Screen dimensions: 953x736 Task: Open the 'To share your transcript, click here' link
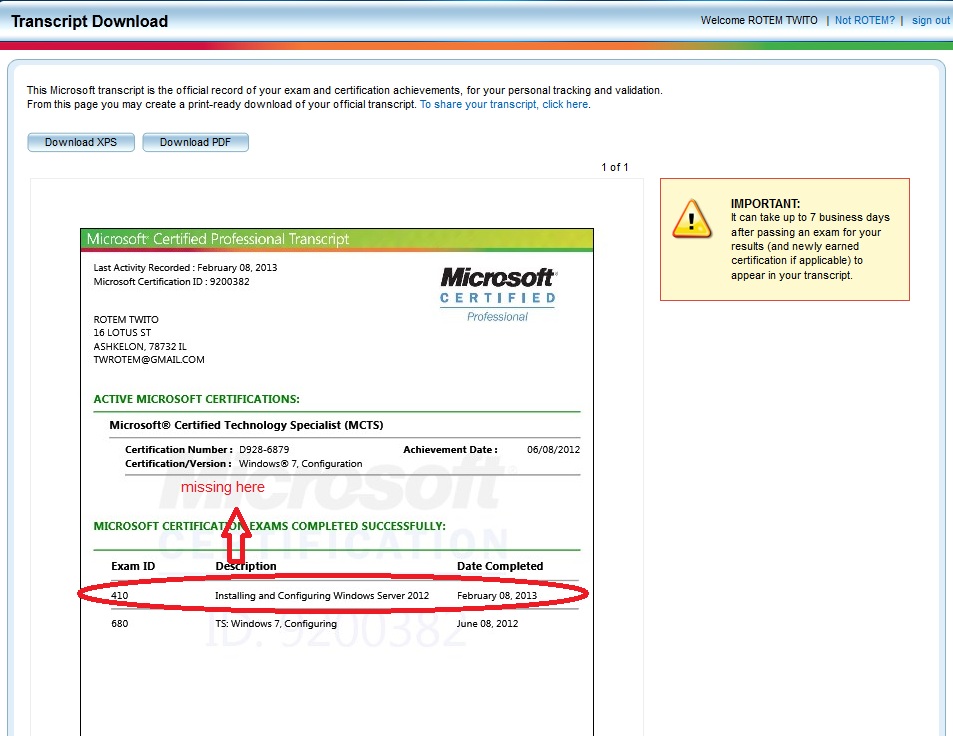click(504, 105)
